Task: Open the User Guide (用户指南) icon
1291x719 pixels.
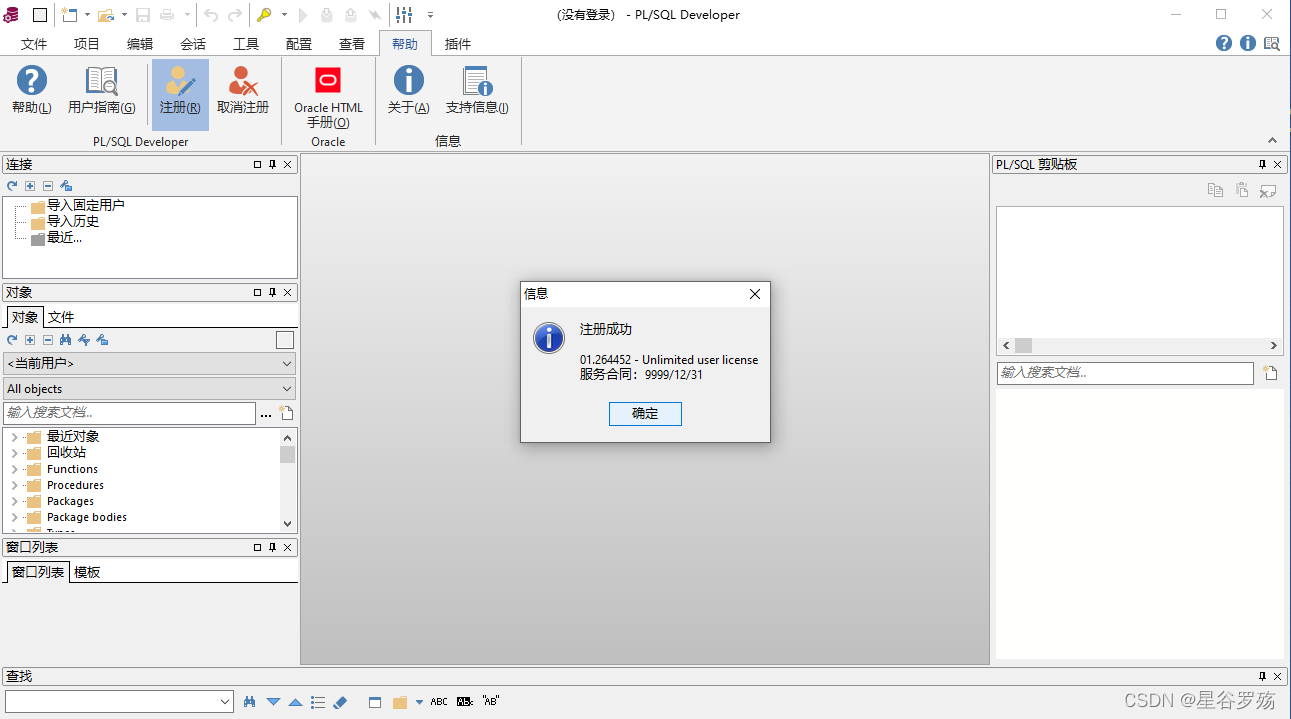Action: click(x=101, y=80)
